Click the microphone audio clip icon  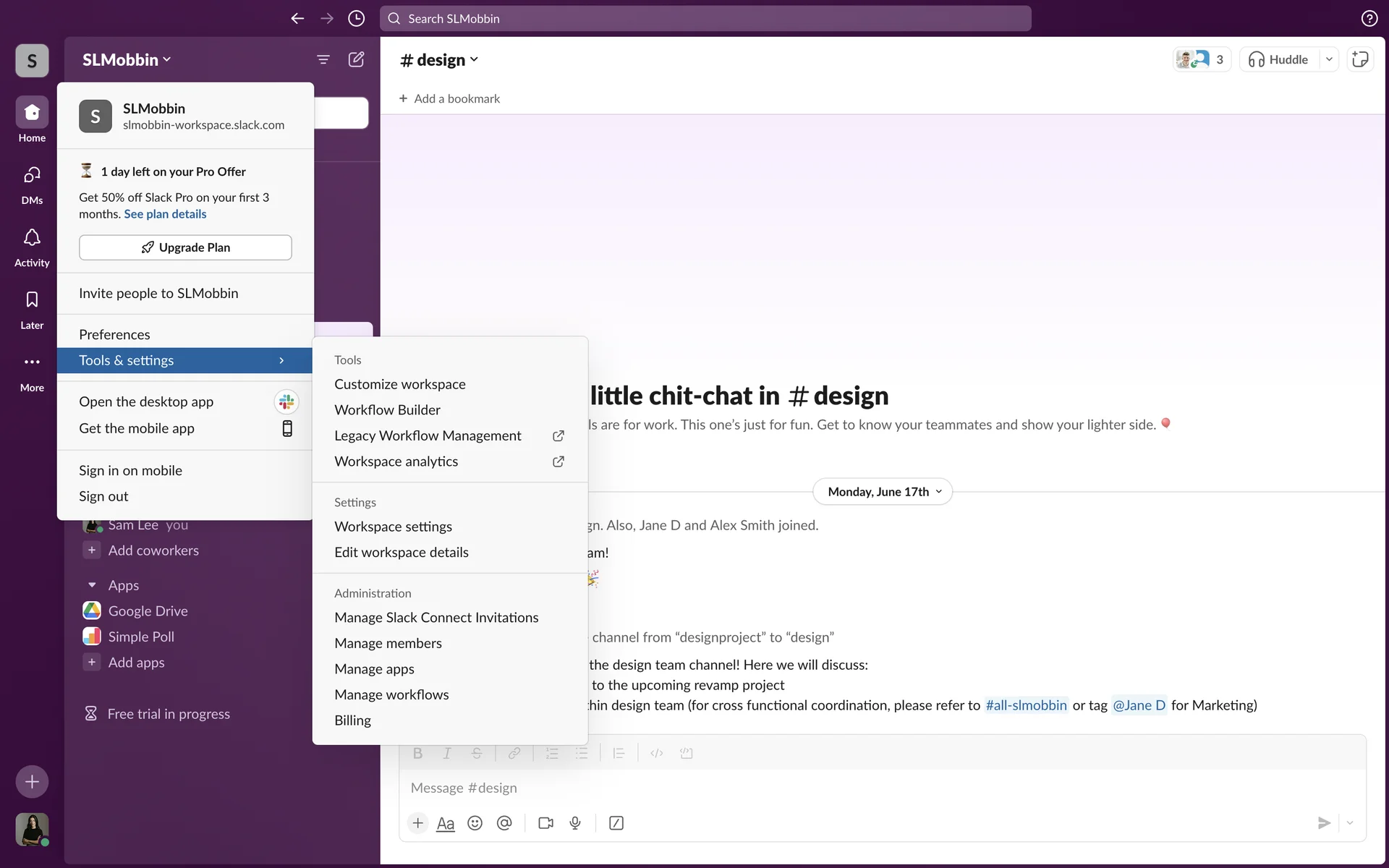(575, 823)
